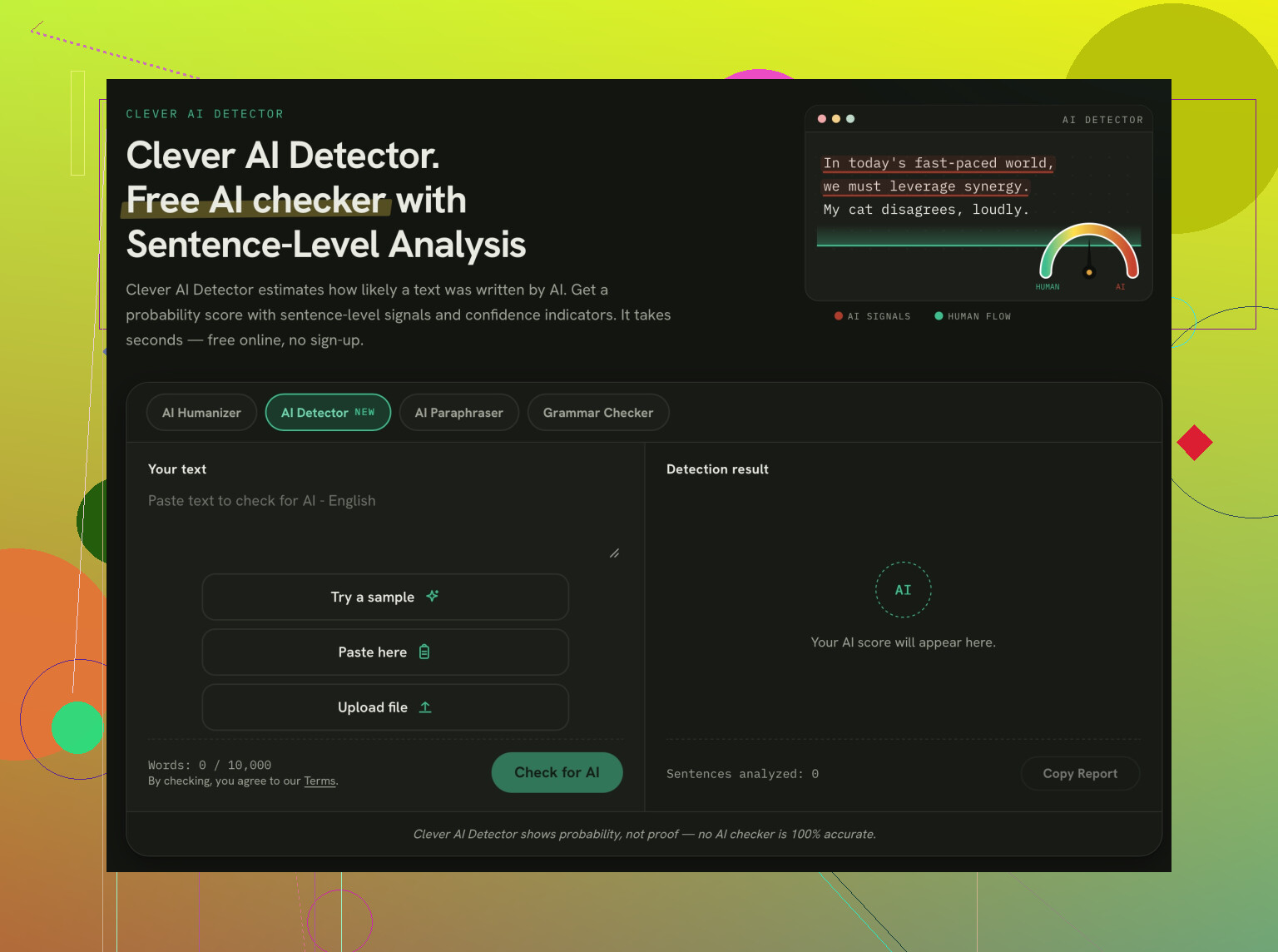
Task: Click the Upload file button
Action: 385,707
